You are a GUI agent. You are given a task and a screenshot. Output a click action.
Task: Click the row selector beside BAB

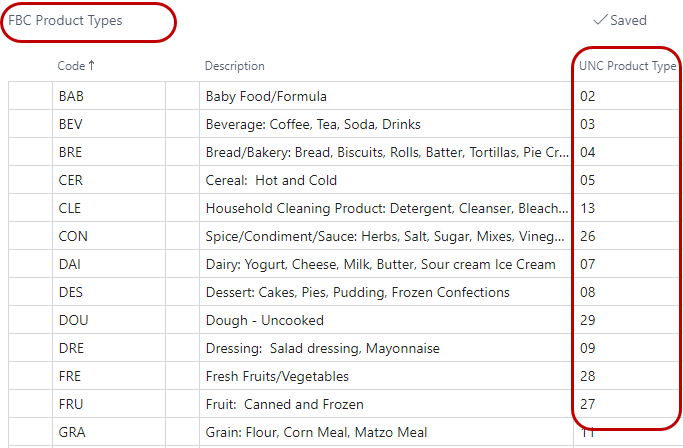click(29, 97)
